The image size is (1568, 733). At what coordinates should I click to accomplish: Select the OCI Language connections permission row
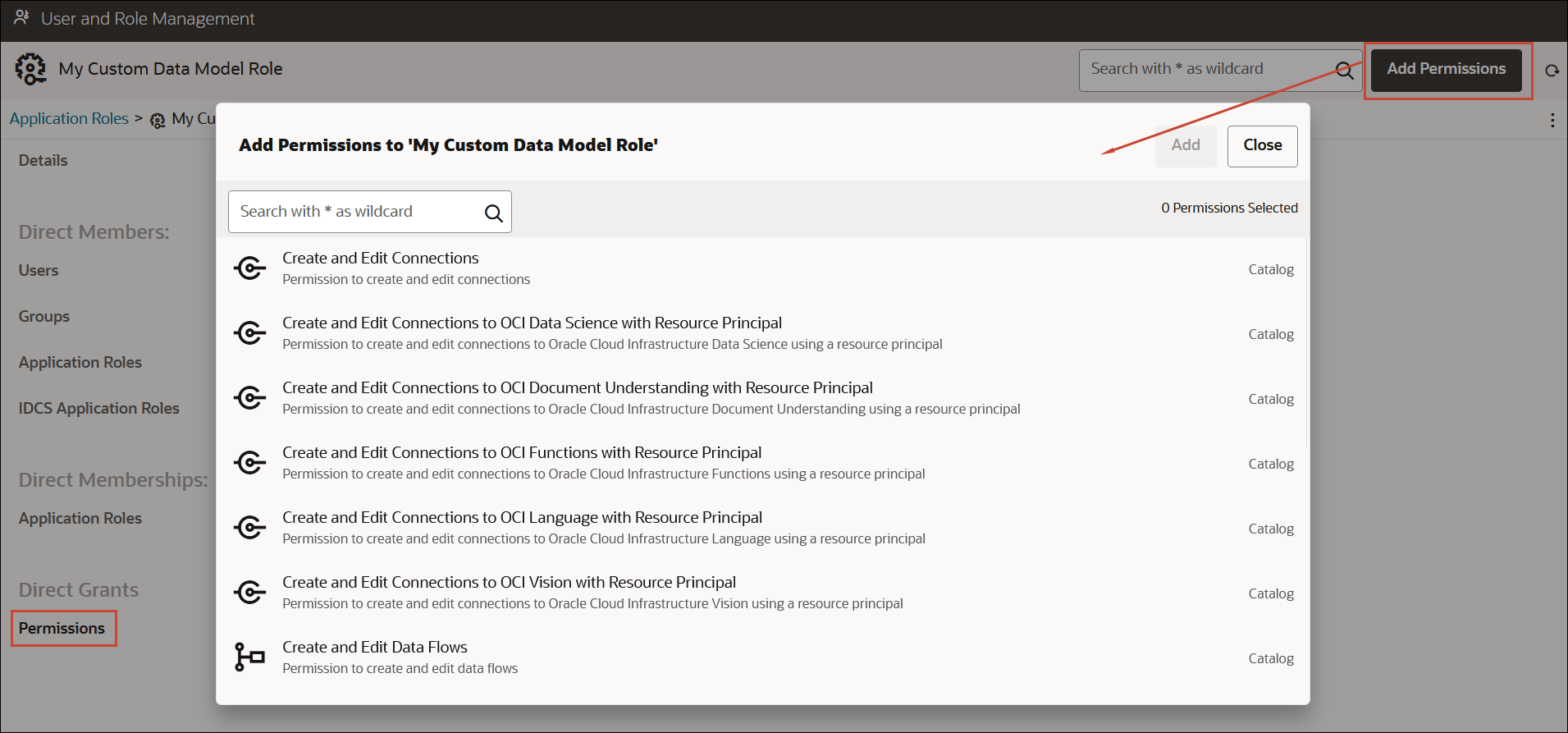click(x=763, y=528)
